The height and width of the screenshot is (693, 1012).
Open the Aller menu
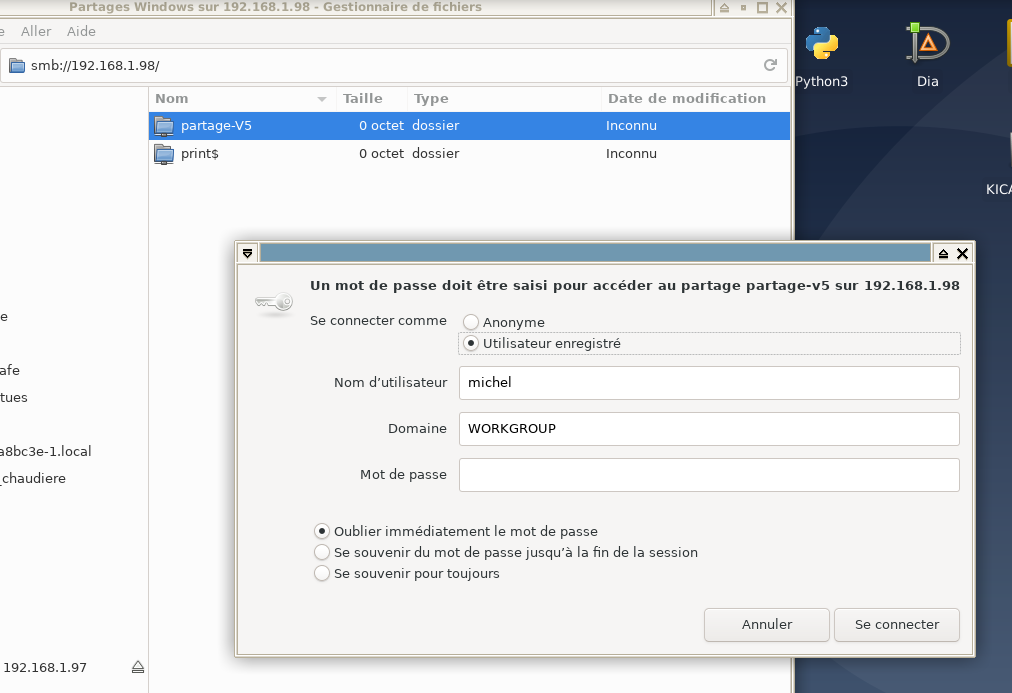click(x=36, y=32)
